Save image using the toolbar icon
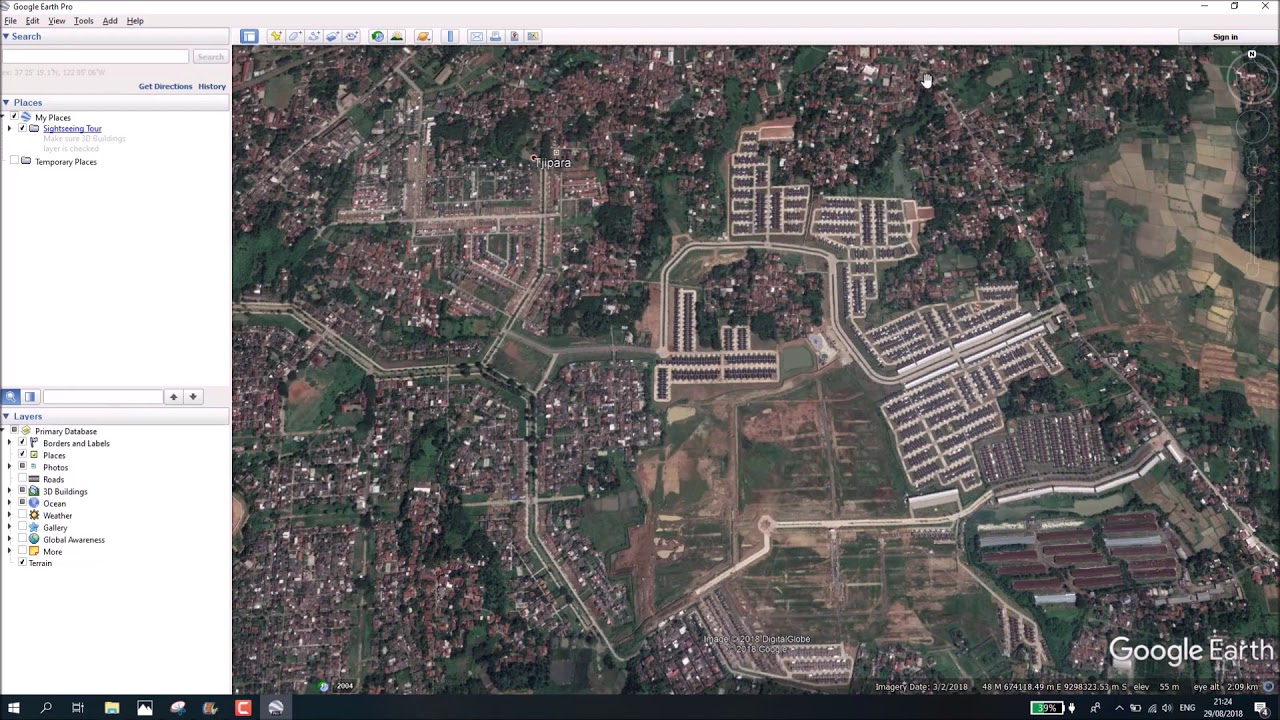This screenshot has width=1280, height=720. (x=514, y=37)
